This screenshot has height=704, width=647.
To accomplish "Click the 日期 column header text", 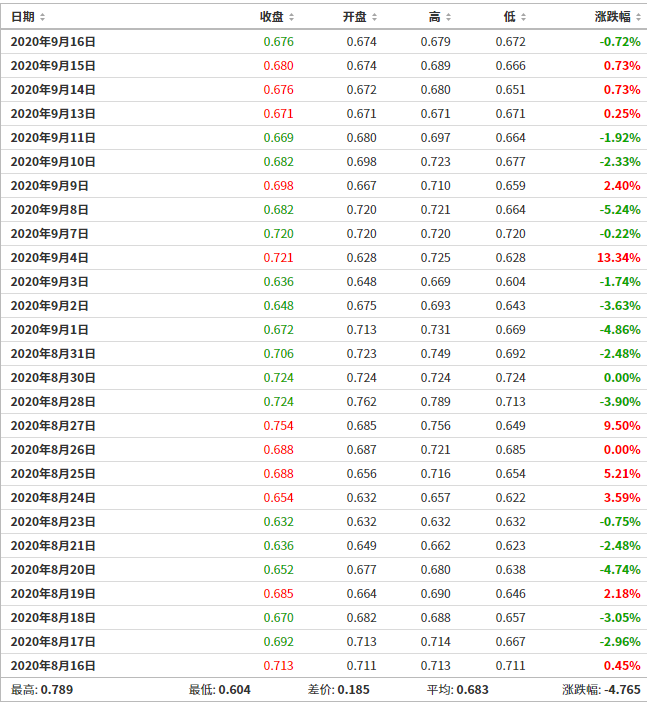I will coord(23,17).
